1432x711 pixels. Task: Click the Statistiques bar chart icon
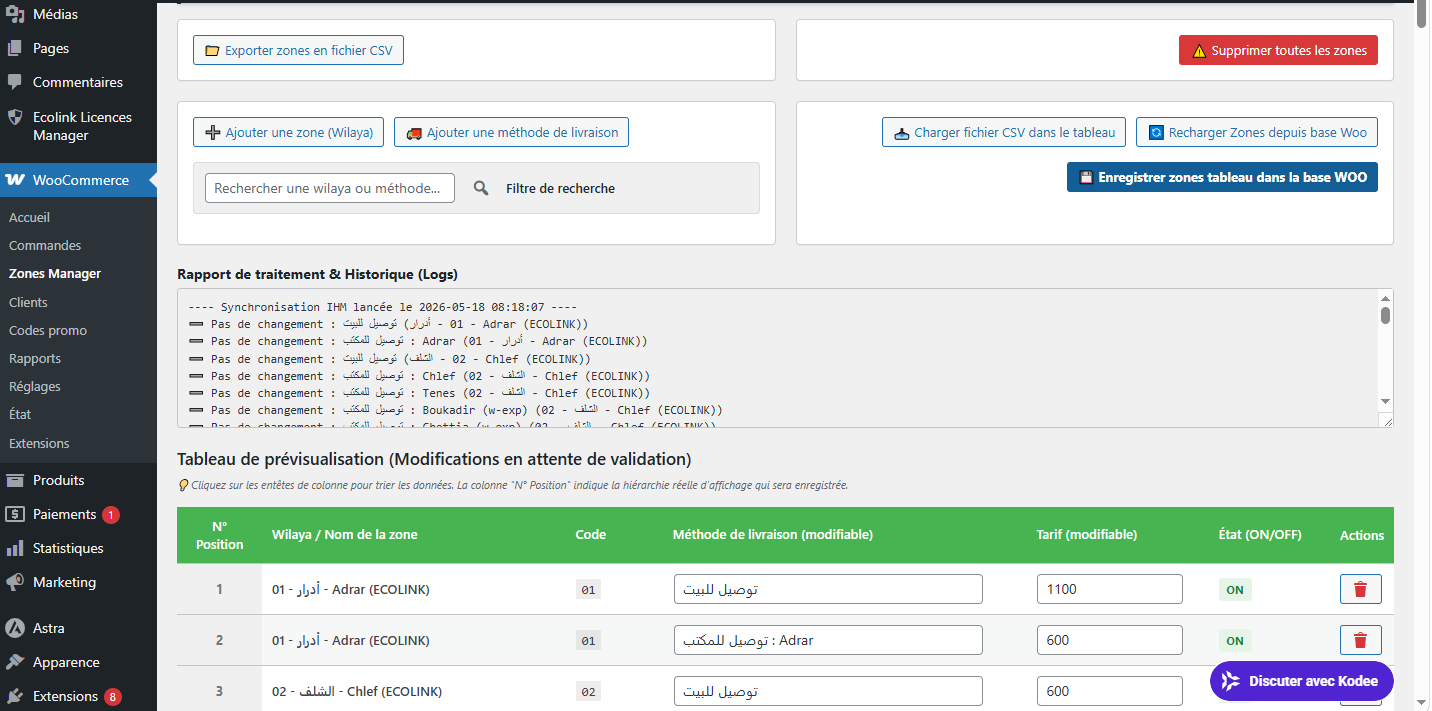pyautogui.click(x=15, y=548)
